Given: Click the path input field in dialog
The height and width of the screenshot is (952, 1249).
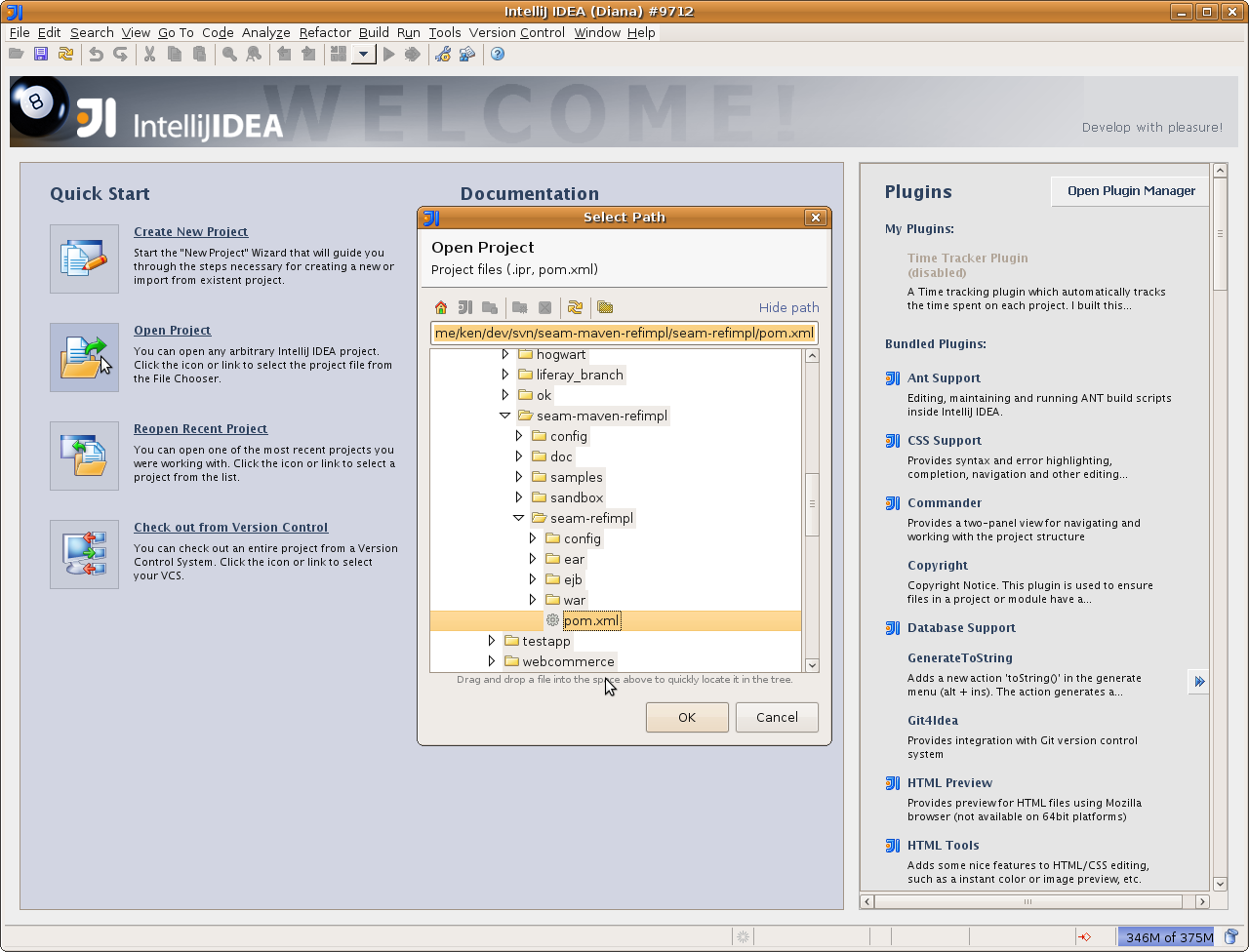Looking at the screenshot, I should (624, 334).
